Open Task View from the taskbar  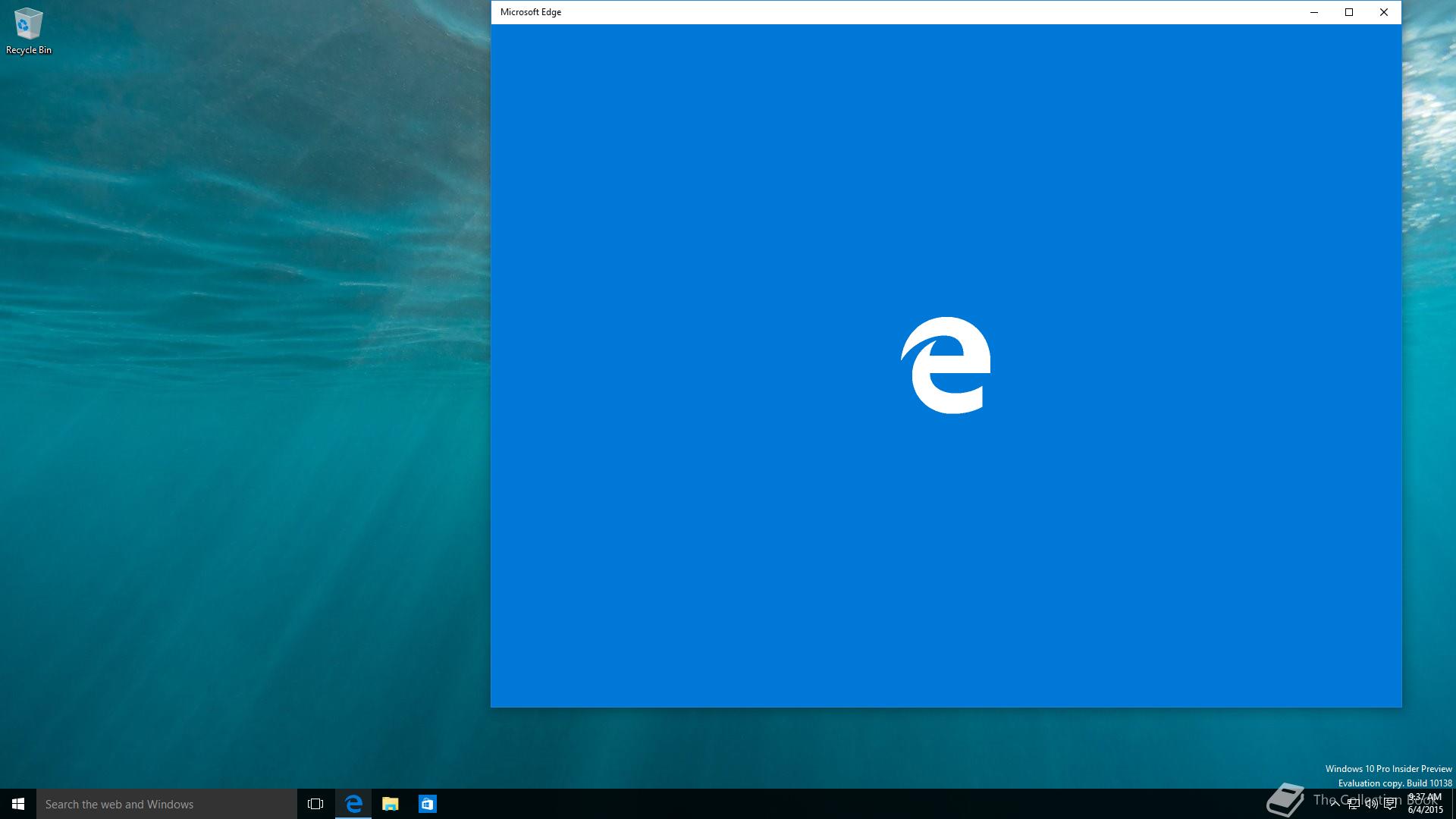point(315,804)
